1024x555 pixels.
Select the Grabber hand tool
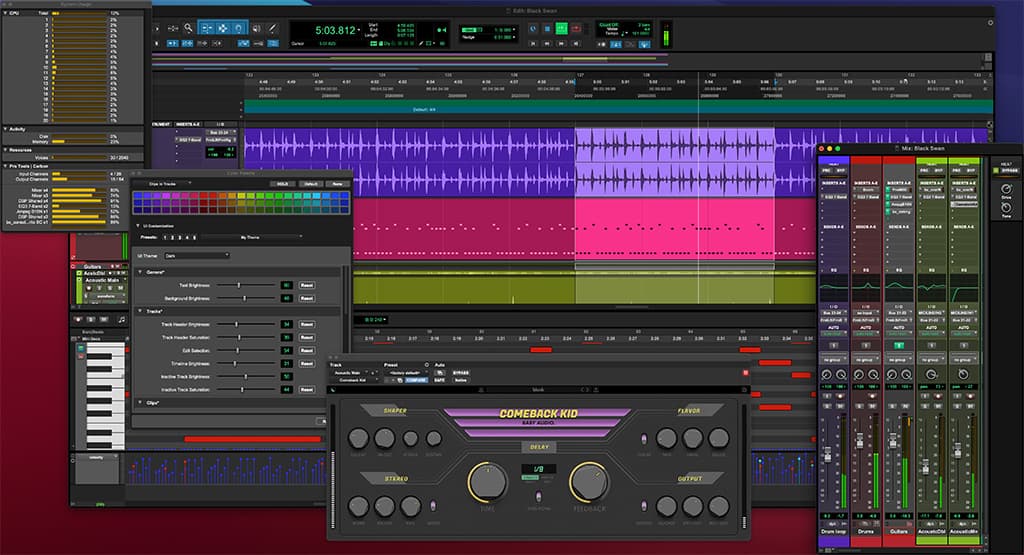238,28
